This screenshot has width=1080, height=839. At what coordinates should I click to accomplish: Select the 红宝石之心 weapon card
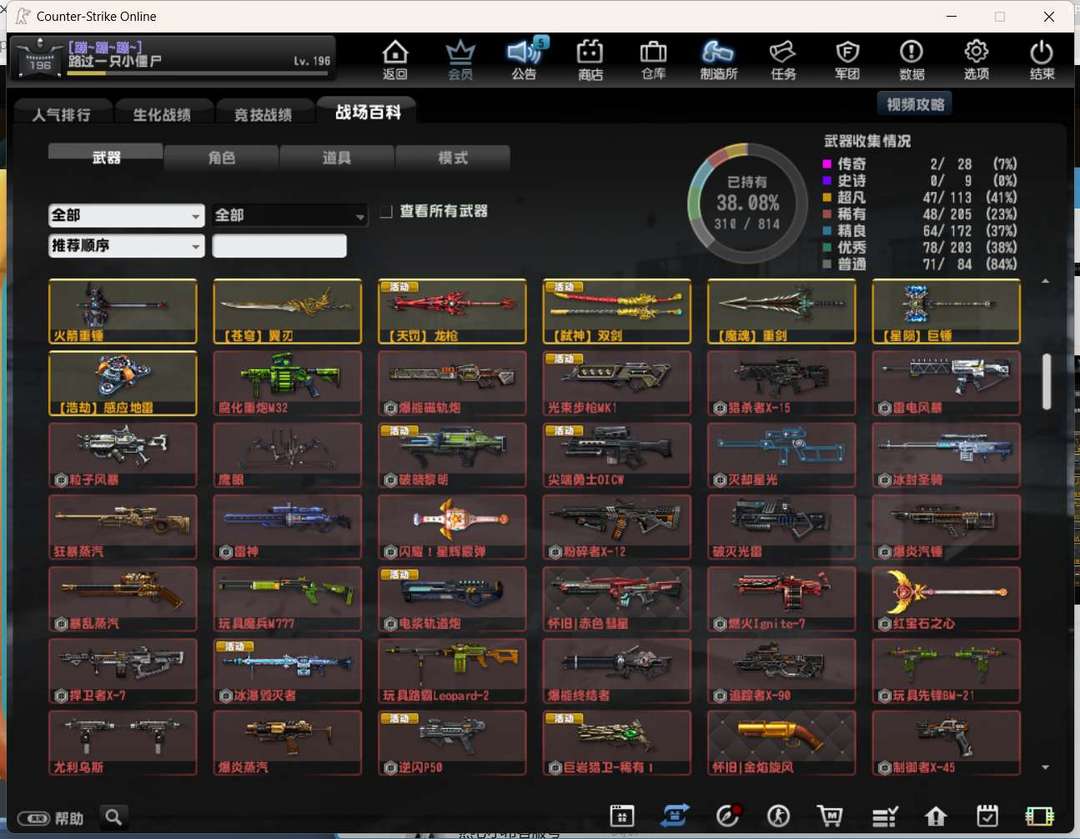pyautogui.click(x=946, y=599)
